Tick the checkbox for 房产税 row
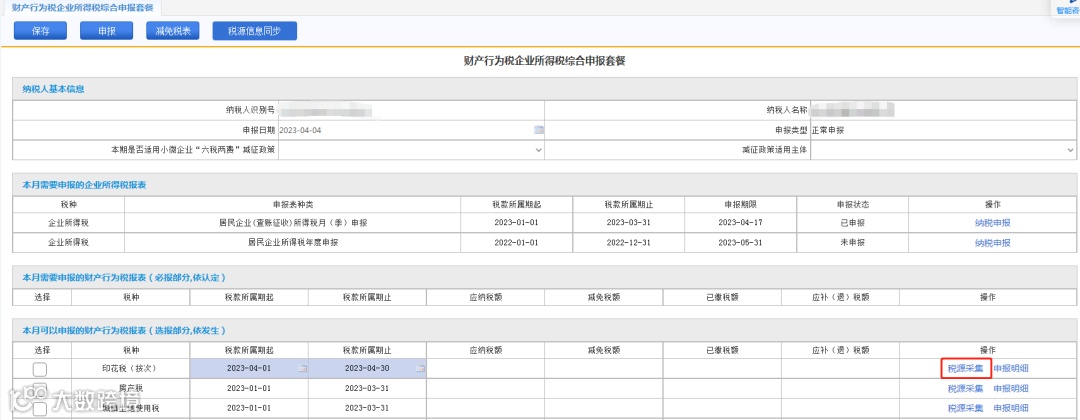Viewport: 1080px width, 420px height. tap(40, 390)
